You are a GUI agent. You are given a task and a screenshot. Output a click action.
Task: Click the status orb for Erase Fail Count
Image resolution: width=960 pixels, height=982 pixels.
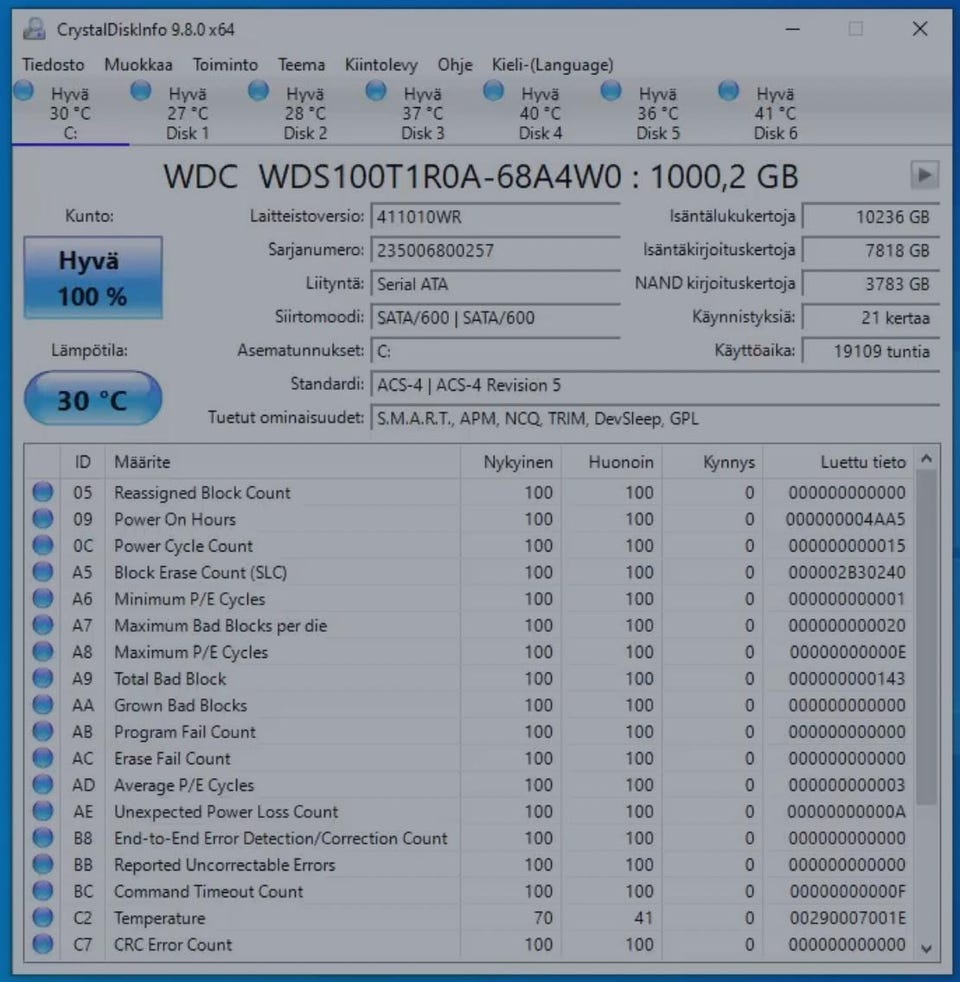point(43,758)
